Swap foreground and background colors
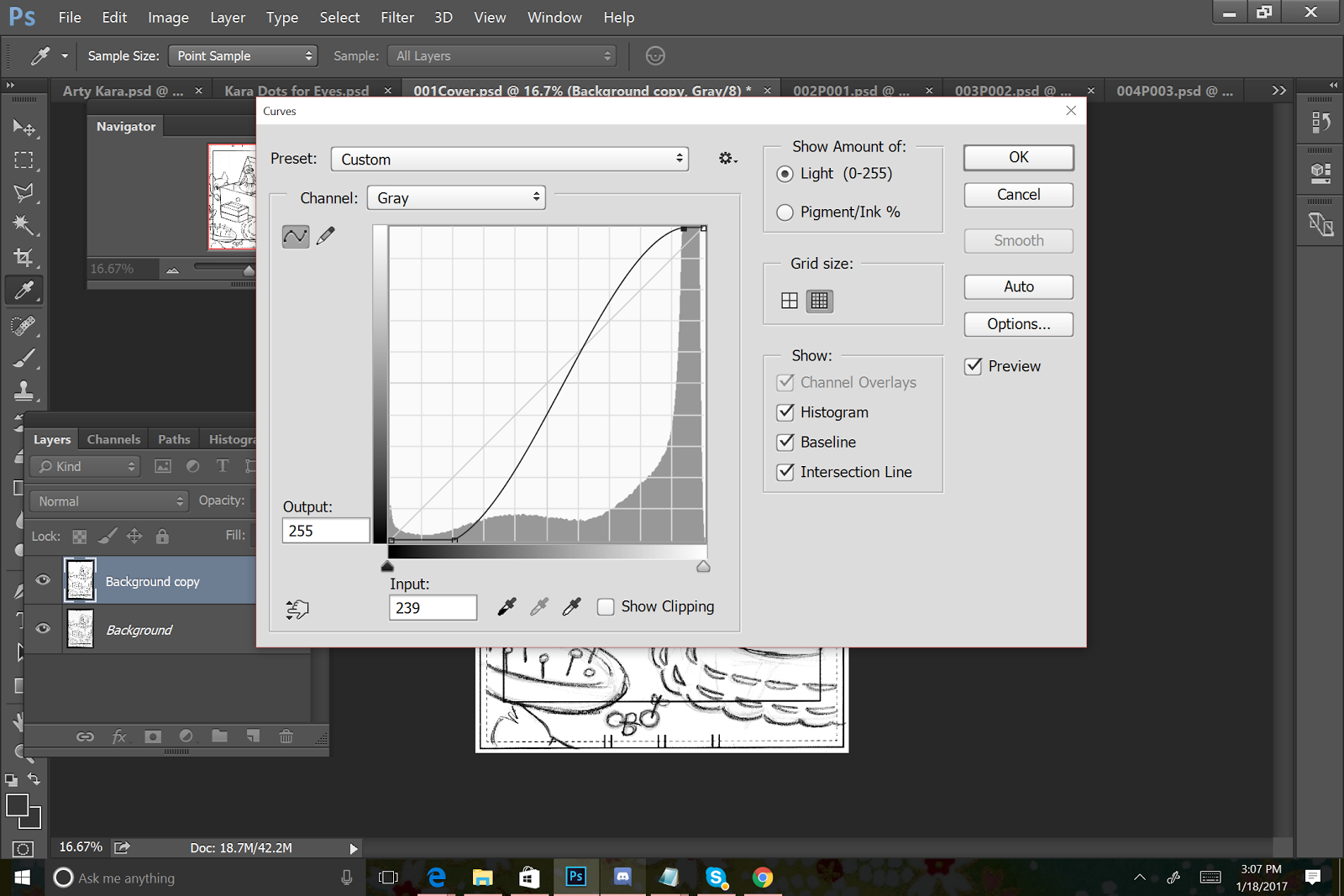The height and width of the screenshot is (896, 1344). pos(34,779)
